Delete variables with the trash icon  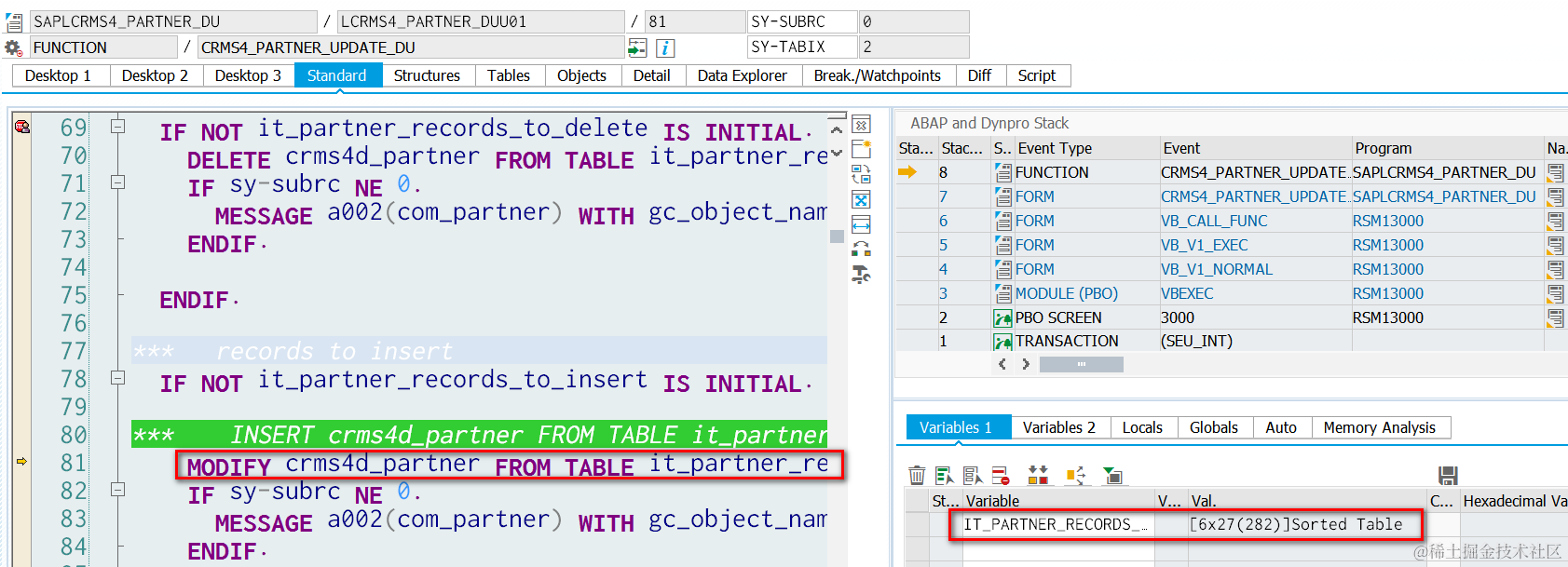pyautogui.click(x=917, y=476)
